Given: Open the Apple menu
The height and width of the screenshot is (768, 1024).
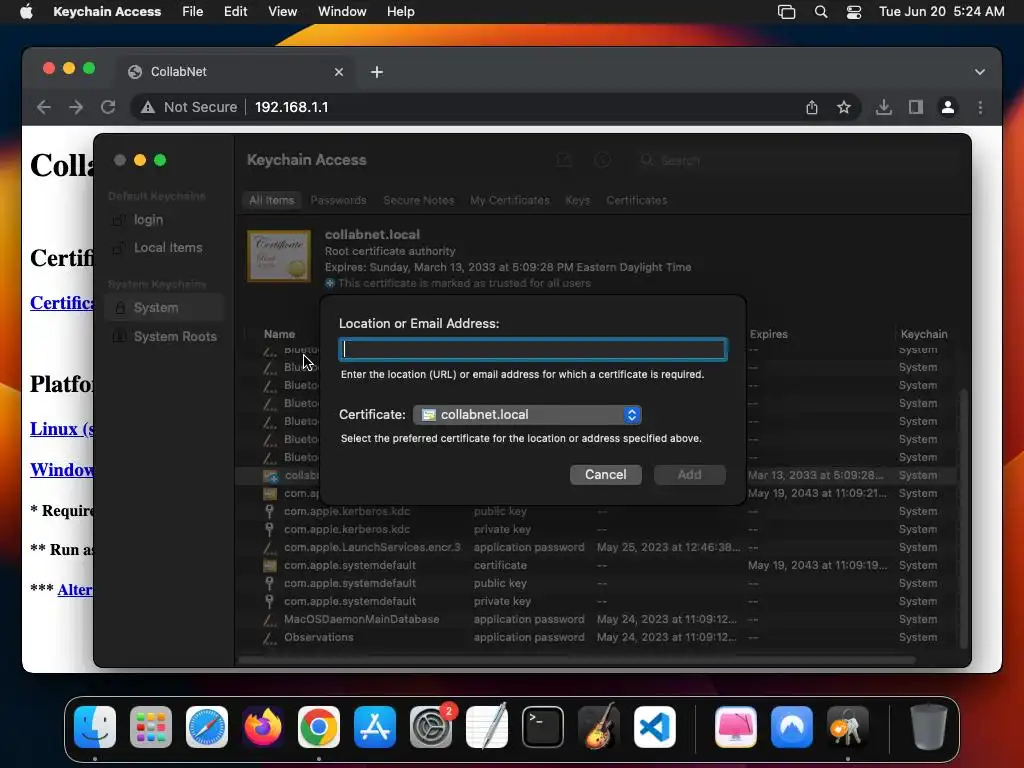Looking at the screenshot, I should point(26,12).
